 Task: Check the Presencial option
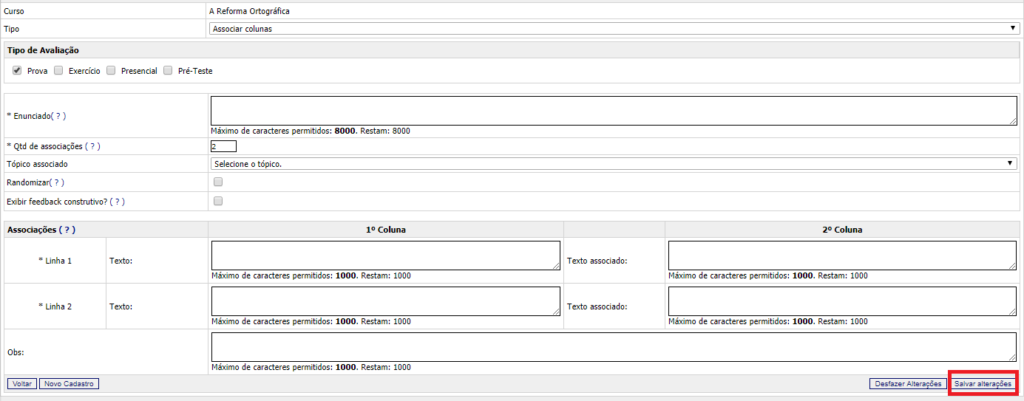(110, 71)
